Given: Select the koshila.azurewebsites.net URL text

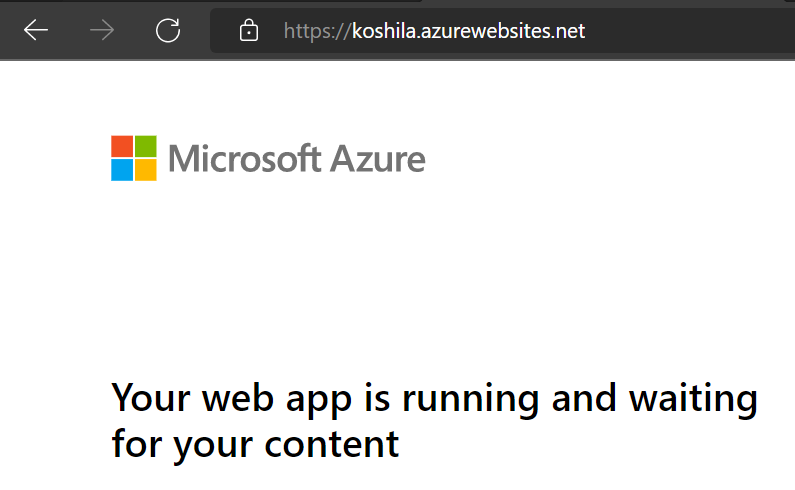Looking at the screenshot, I should click(468, 31).
